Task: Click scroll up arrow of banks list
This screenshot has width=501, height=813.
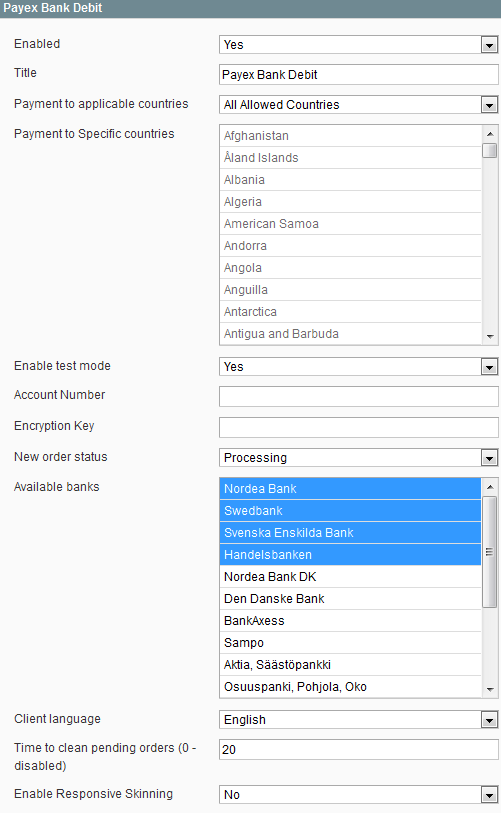Action: [490, 487]
